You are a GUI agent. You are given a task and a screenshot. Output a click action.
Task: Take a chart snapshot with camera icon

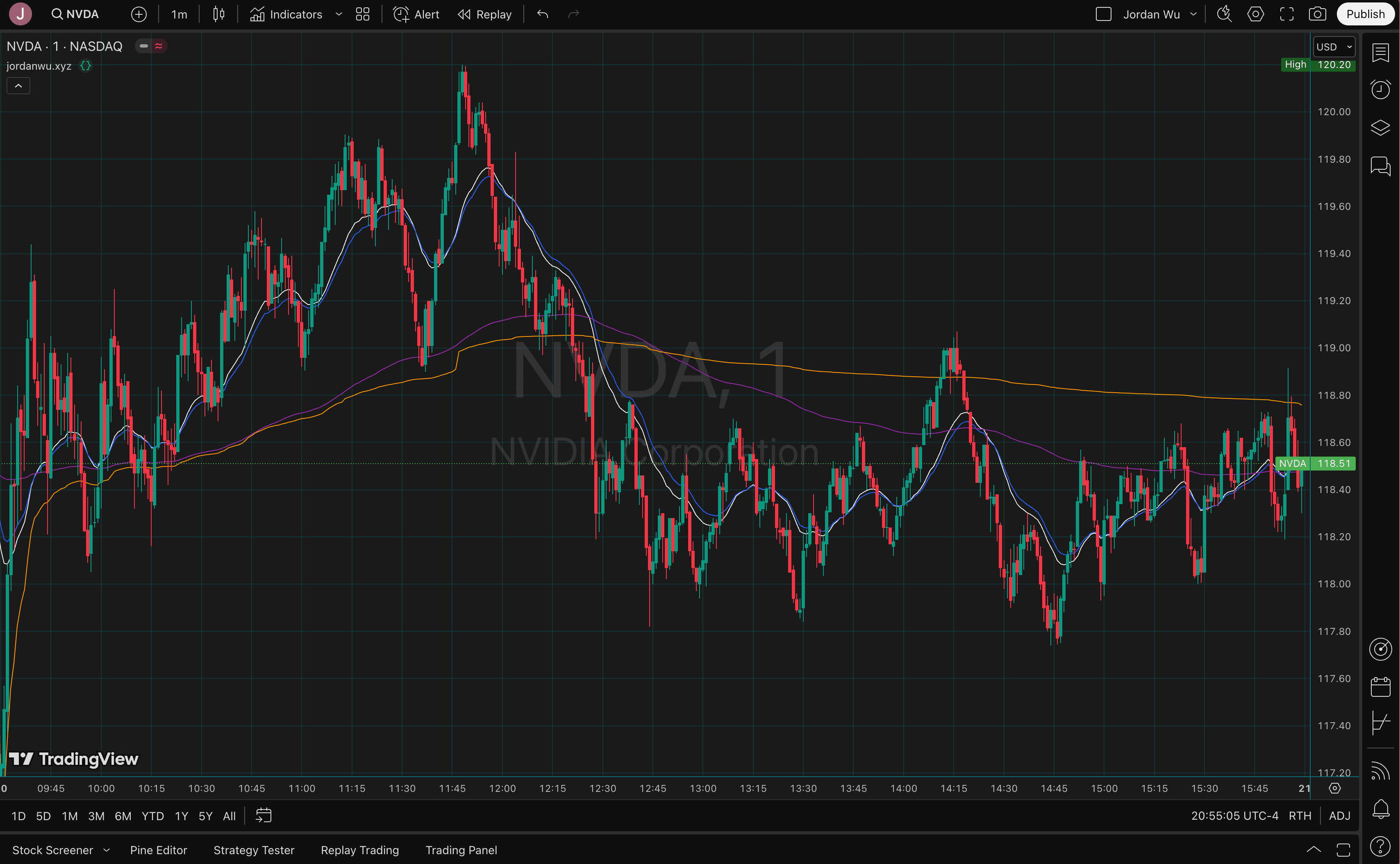pyautogui.click(x=1317, y=14)
